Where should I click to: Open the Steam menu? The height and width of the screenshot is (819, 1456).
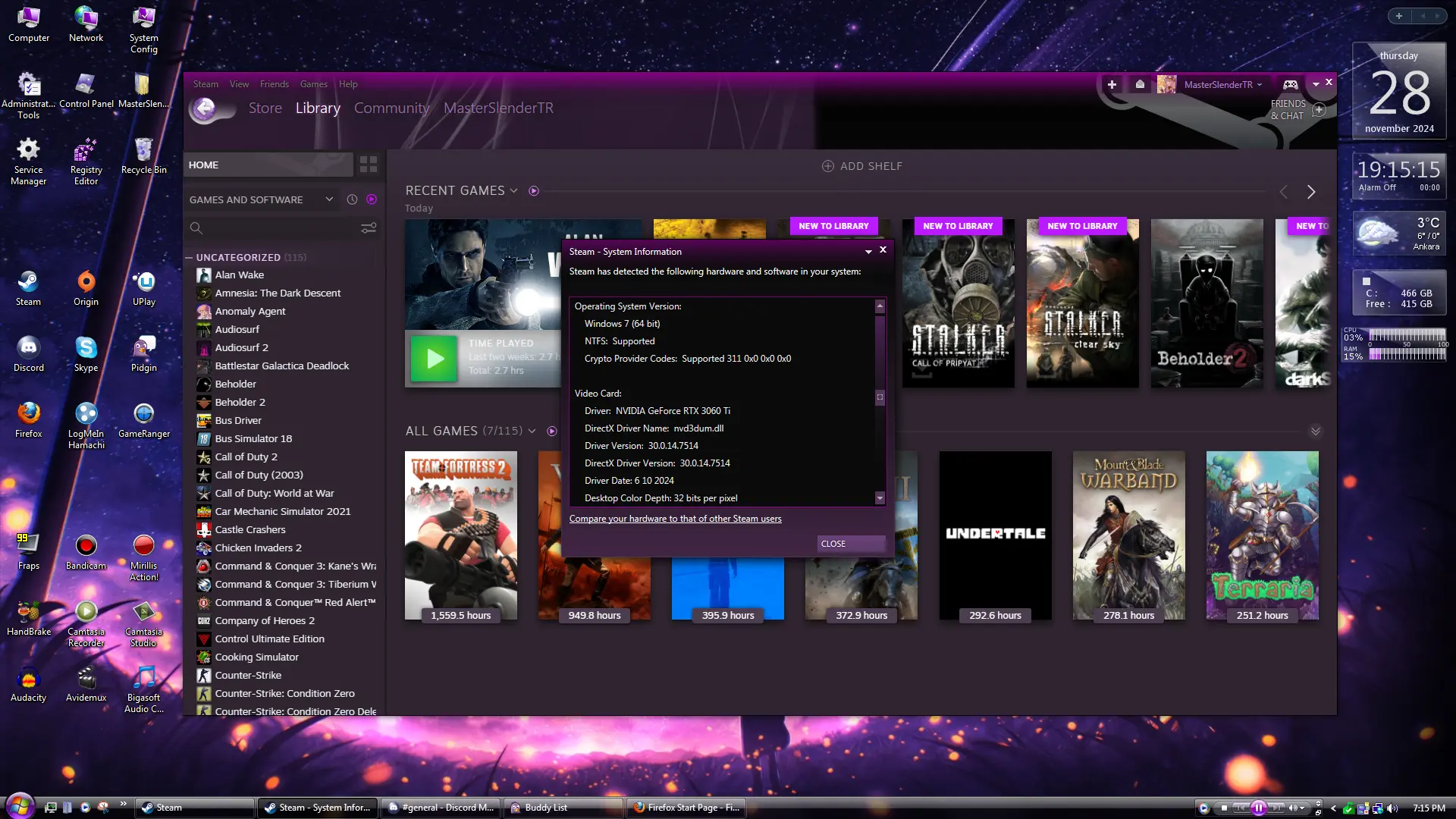click(x=206, y=84)
